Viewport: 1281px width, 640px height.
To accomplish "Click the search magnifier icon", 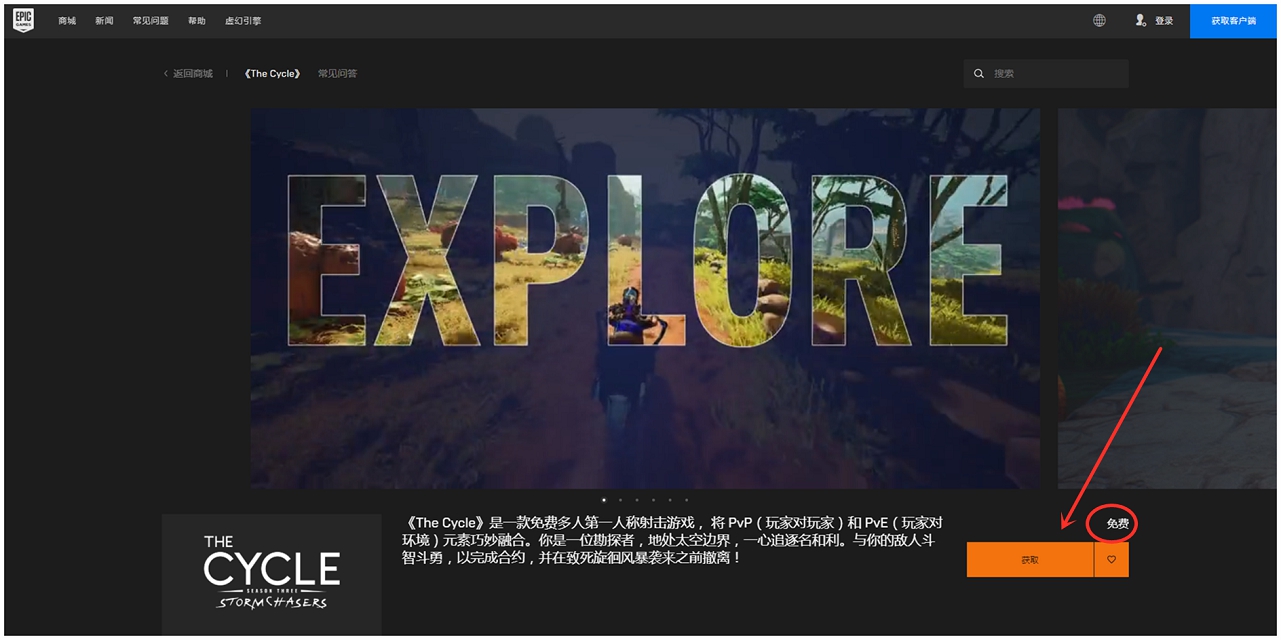I will [x=978, y=73].
